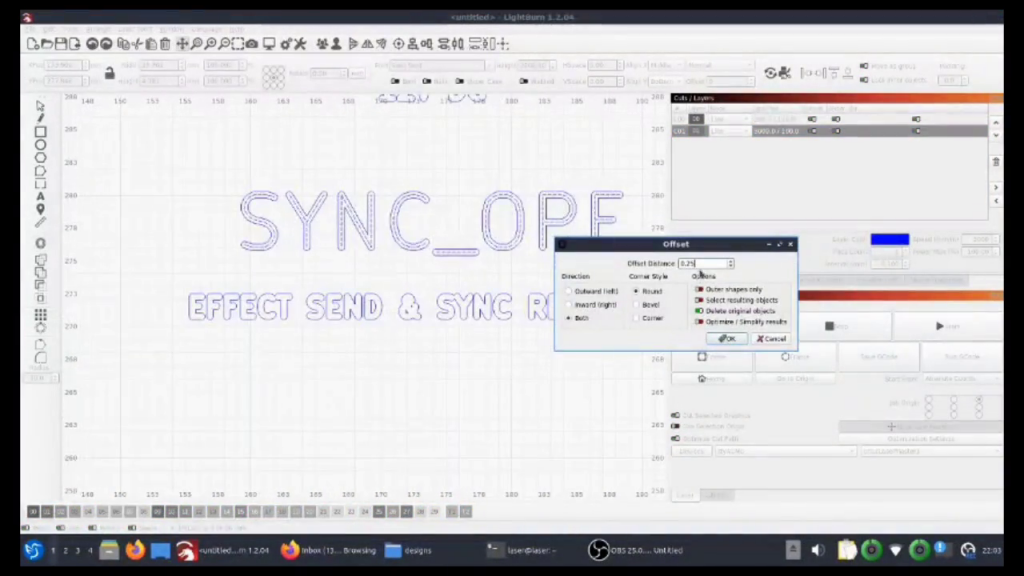Select layer C01 color chip in list

tap(696, 131)
